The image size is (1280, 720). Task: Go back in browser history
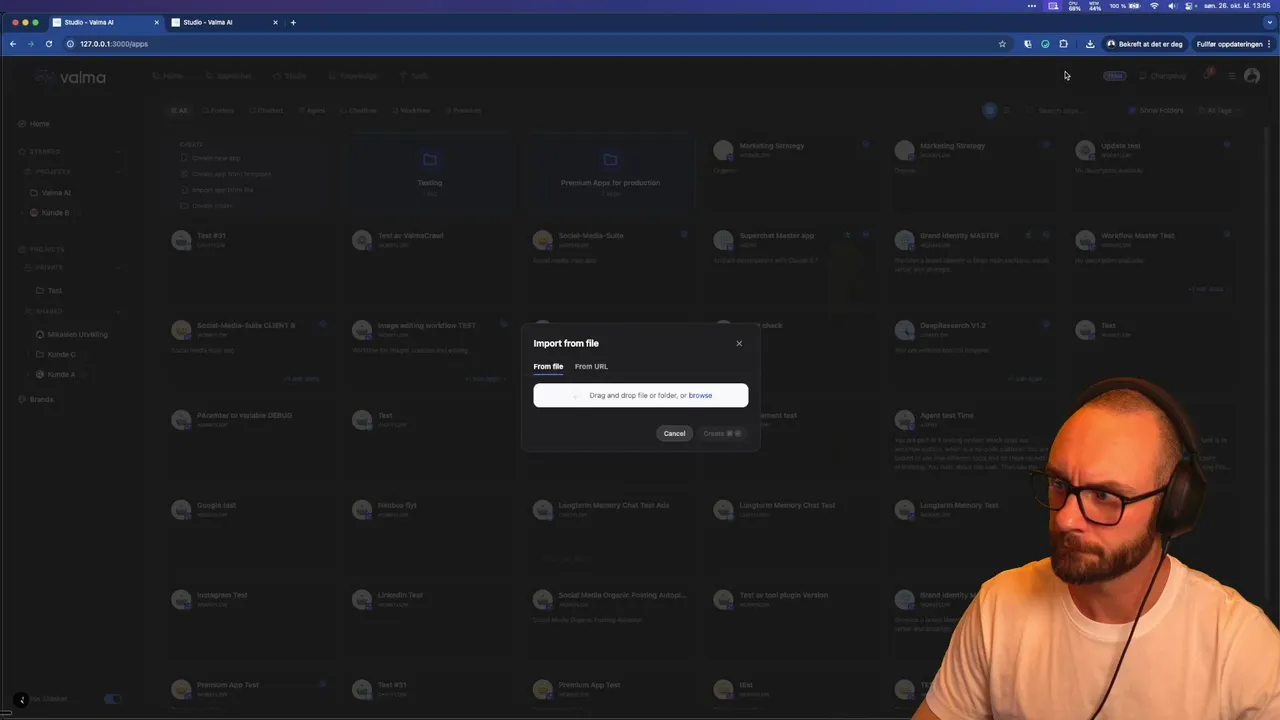12,44
